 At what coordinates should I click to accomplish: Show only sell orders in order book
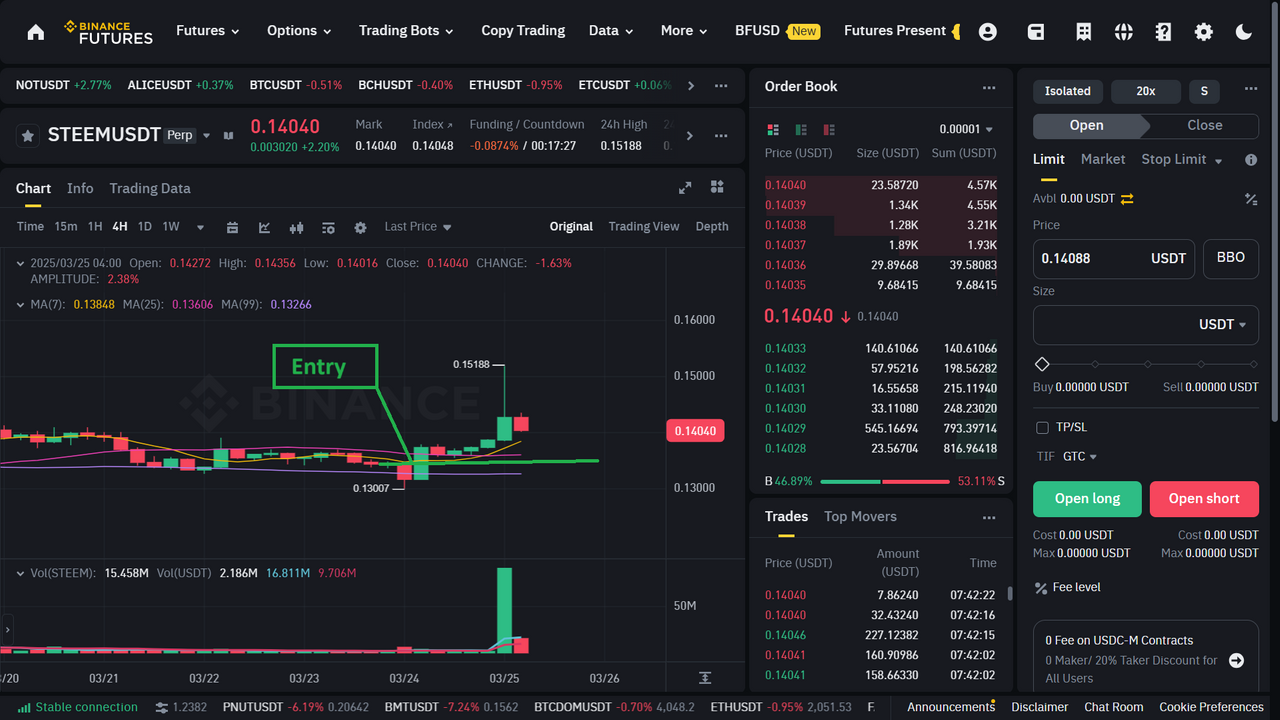pos(829,130)
